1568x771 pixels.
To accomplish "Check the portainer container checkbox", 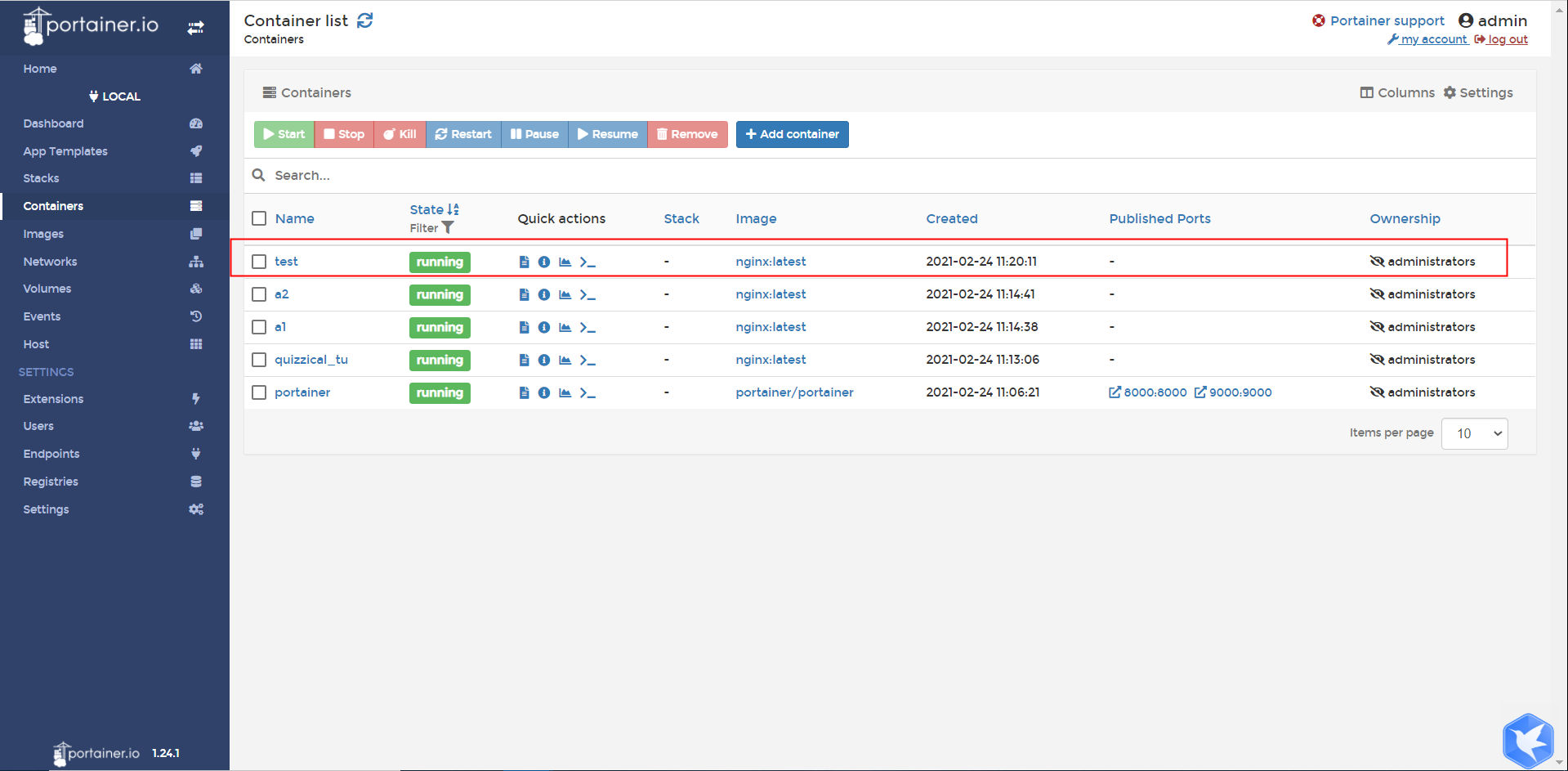I will (259, 392).
